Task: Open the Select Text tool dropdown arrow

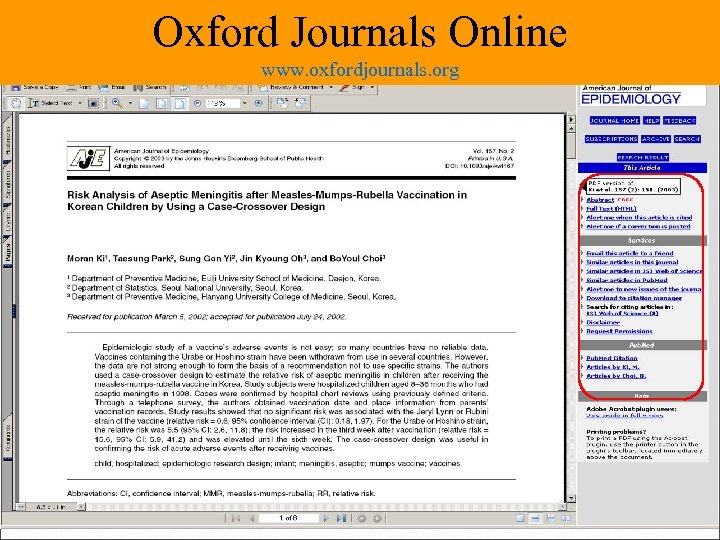Action: click(x=79, y=103)
